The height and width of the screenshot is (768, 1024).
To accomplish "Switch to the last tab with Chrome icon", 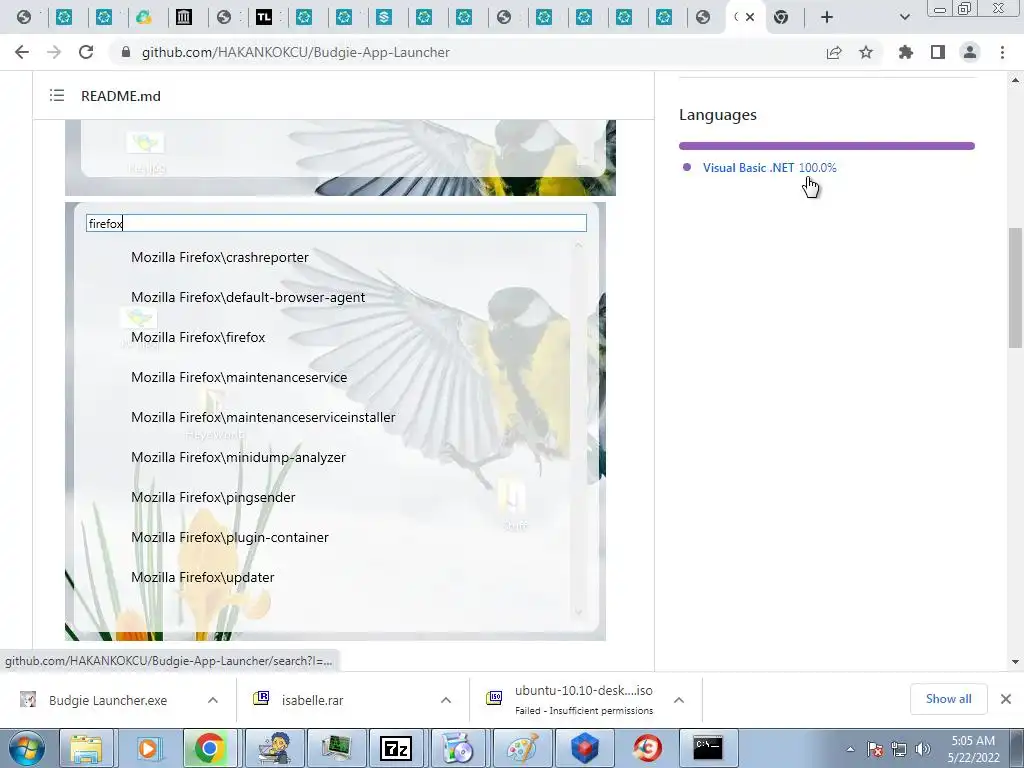I will coord(781,17).
